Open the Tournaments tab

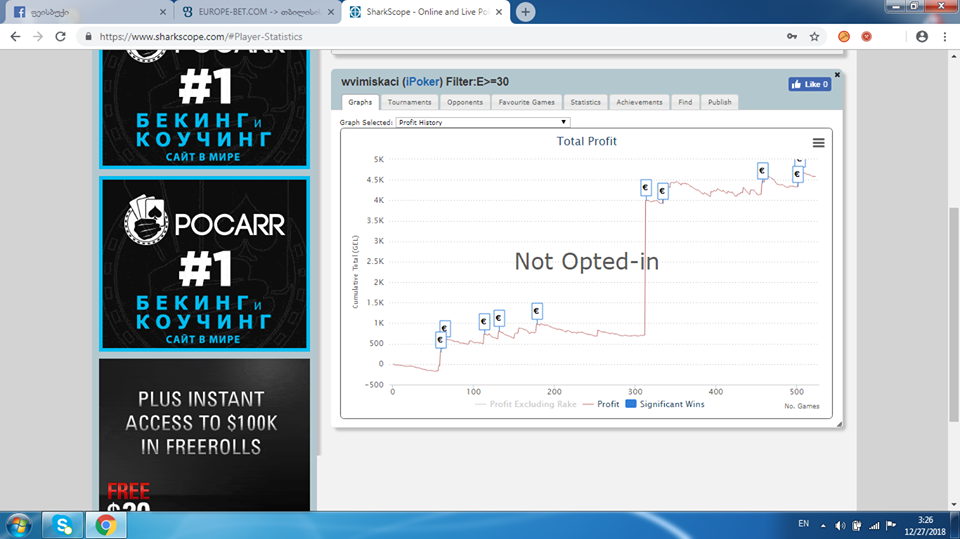[409, 102]
